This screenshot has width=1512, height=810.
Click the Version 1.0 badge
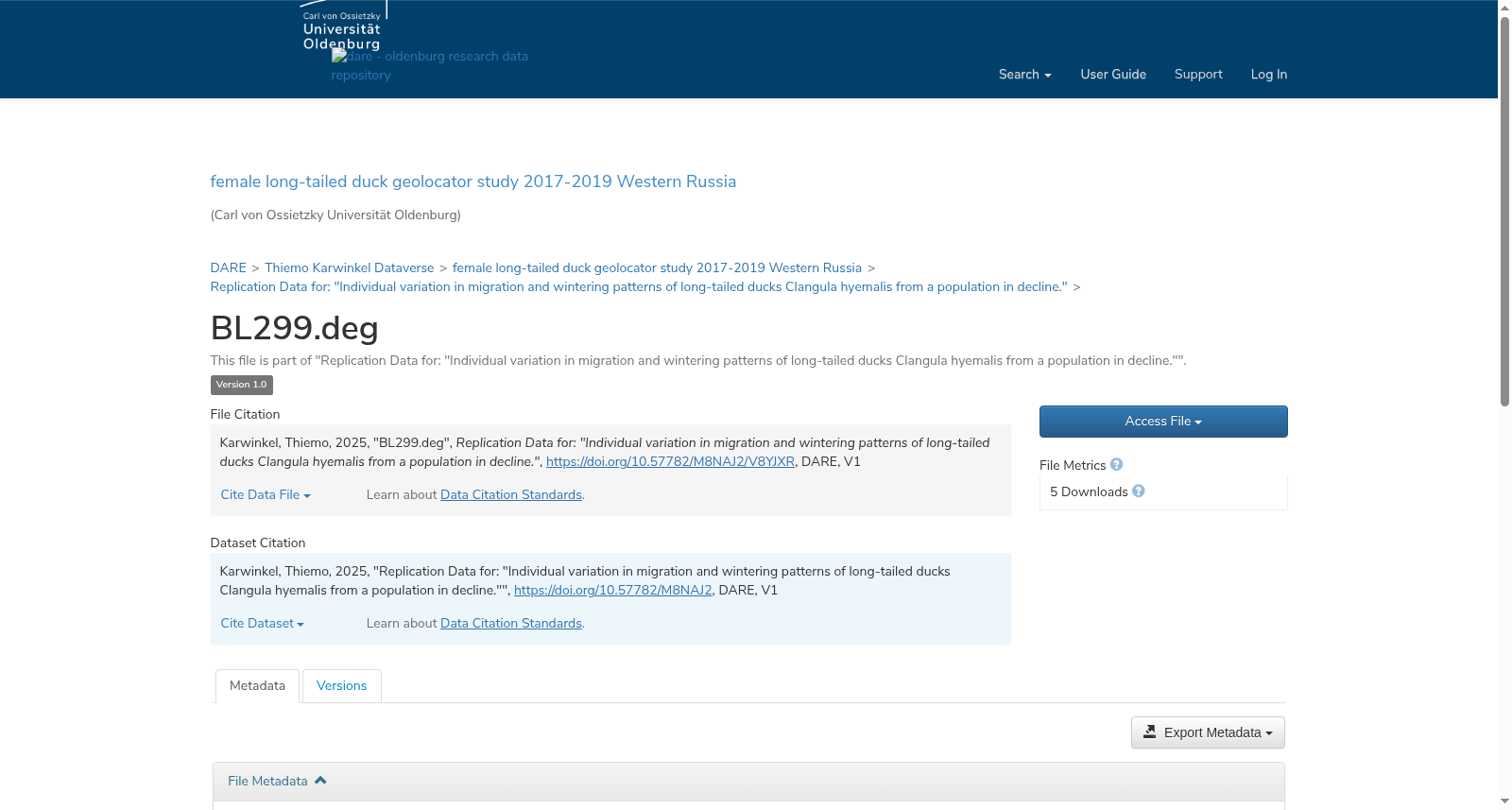click(x=241, y=385)
